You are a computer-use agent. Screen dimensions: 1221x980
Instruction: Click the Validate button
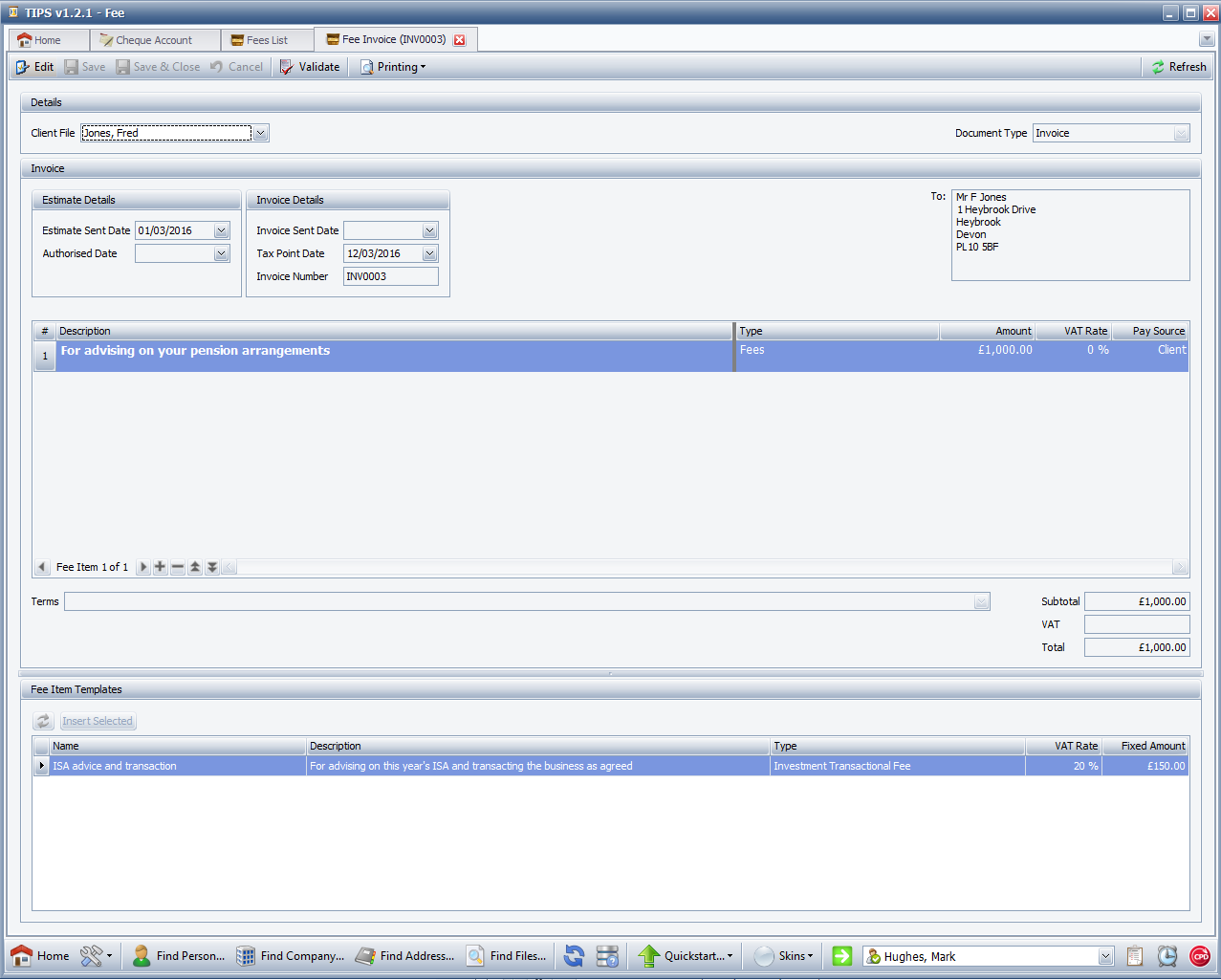[310, 67]
